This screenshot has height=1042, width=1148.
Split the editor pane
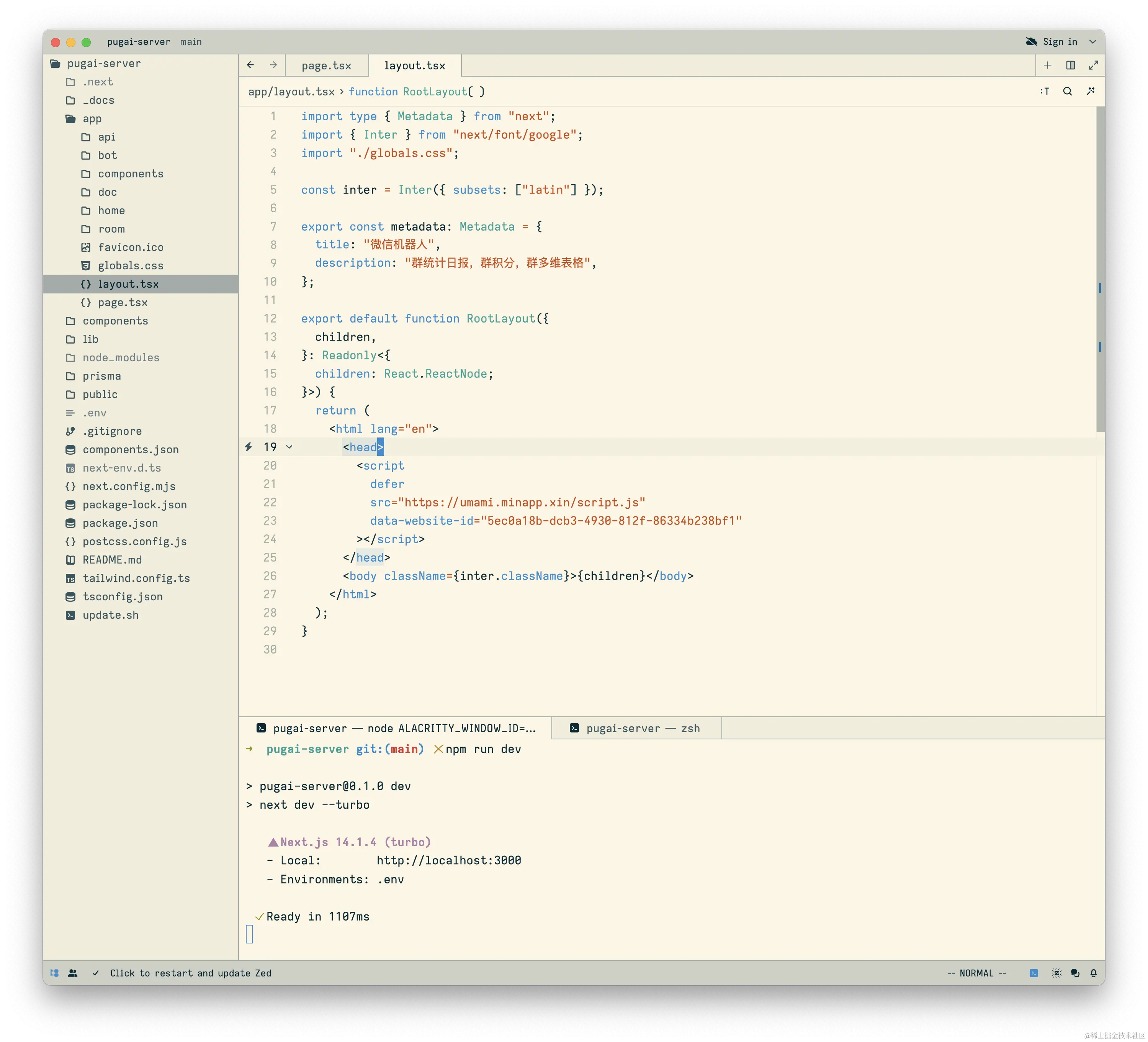click(1071, 66)
